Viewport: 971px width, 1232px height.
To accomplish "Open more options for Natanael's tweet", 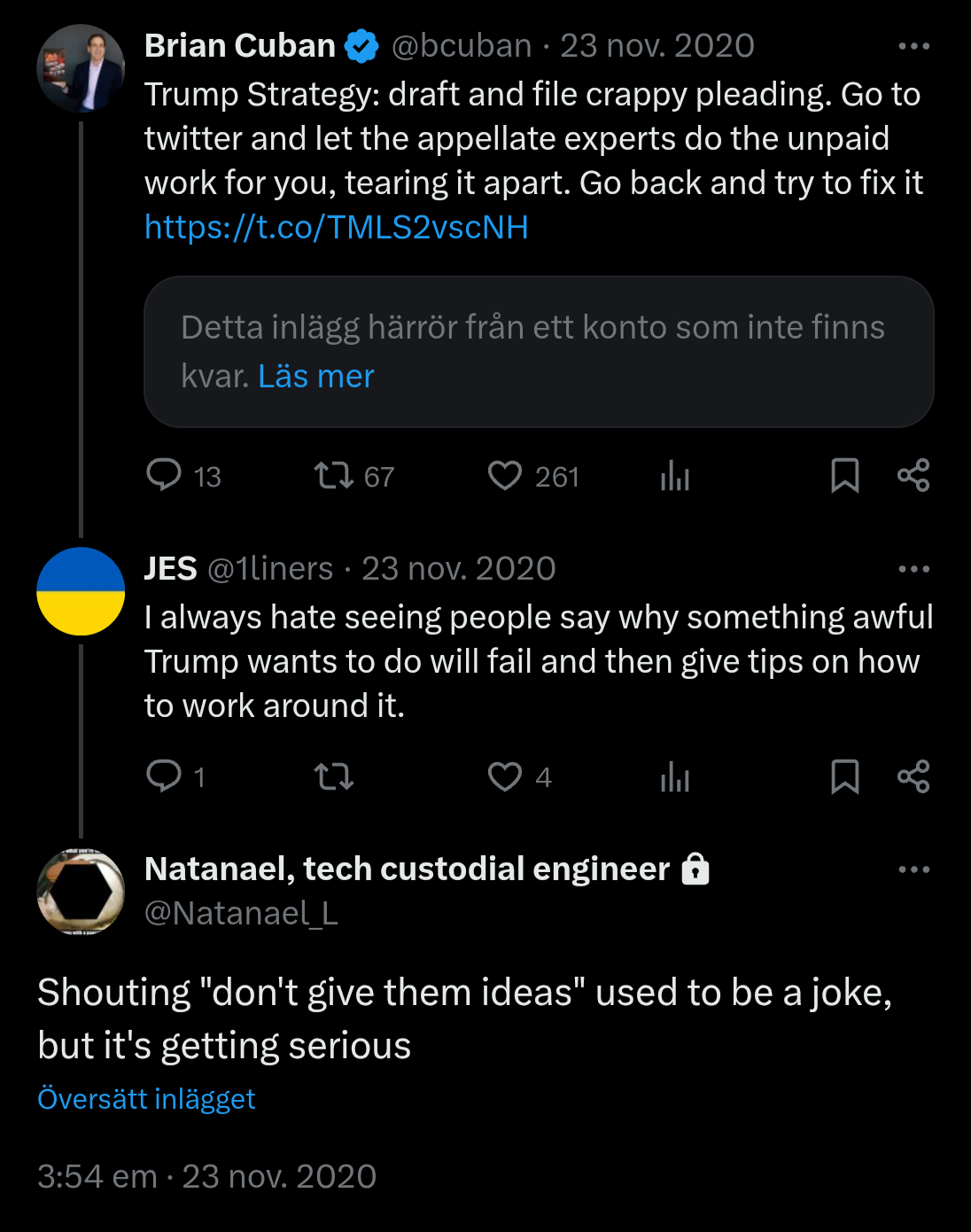I will (913, 869).
